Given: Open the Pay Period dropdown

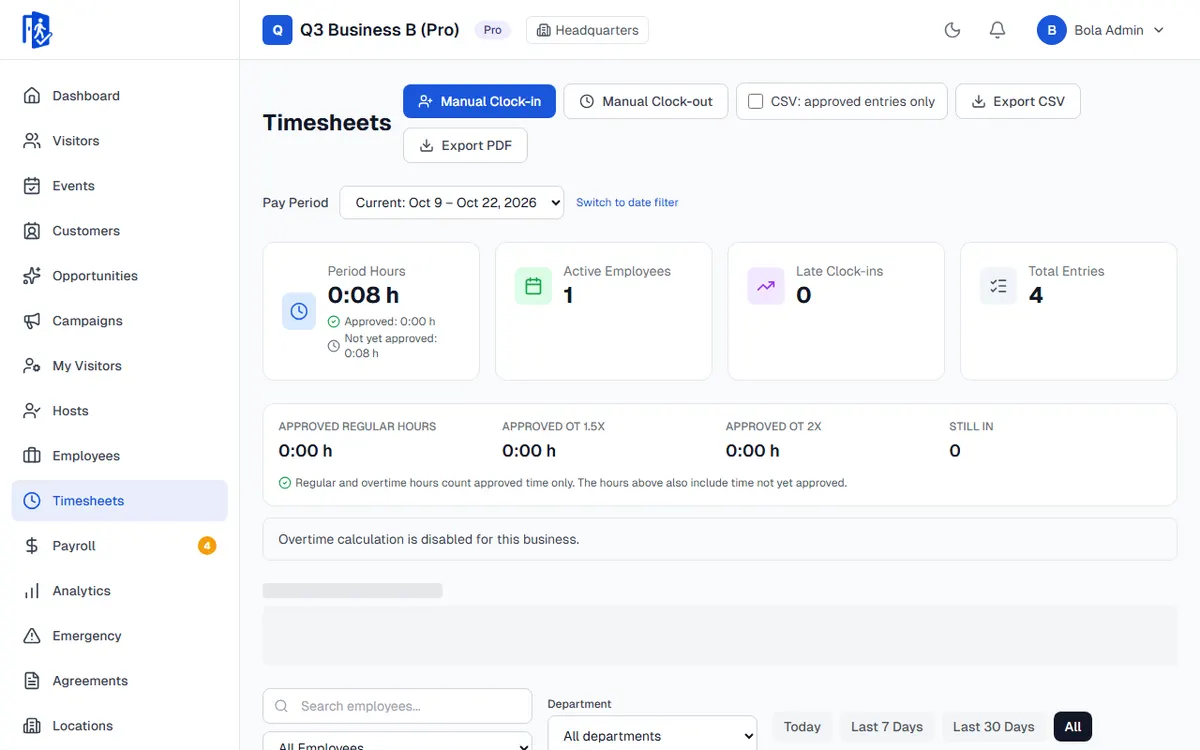Looking at the screenshot, I should 452,202.
